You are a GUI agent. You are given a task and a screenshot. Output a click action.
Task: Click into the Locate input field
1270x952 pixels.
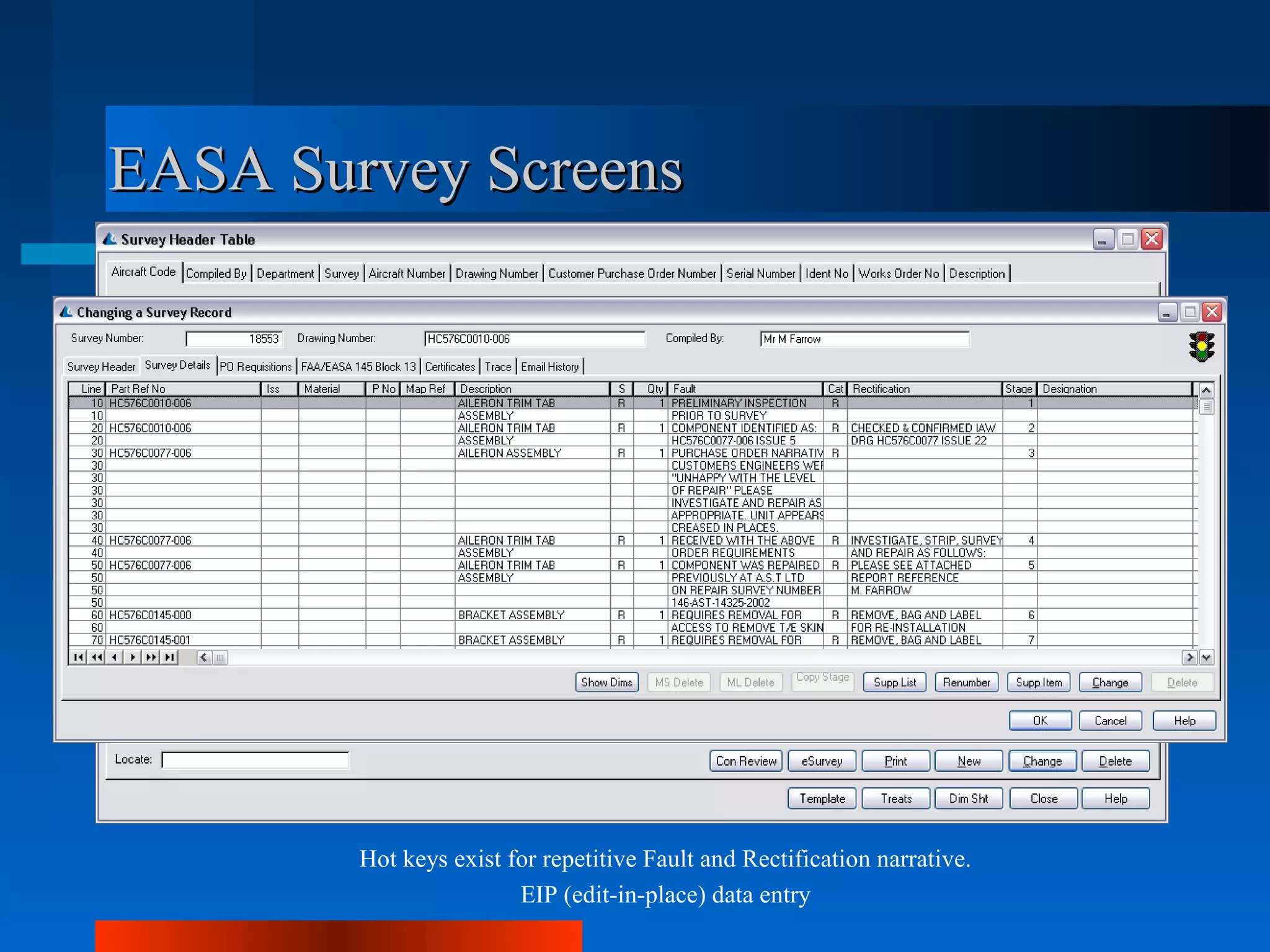[255, 760]
